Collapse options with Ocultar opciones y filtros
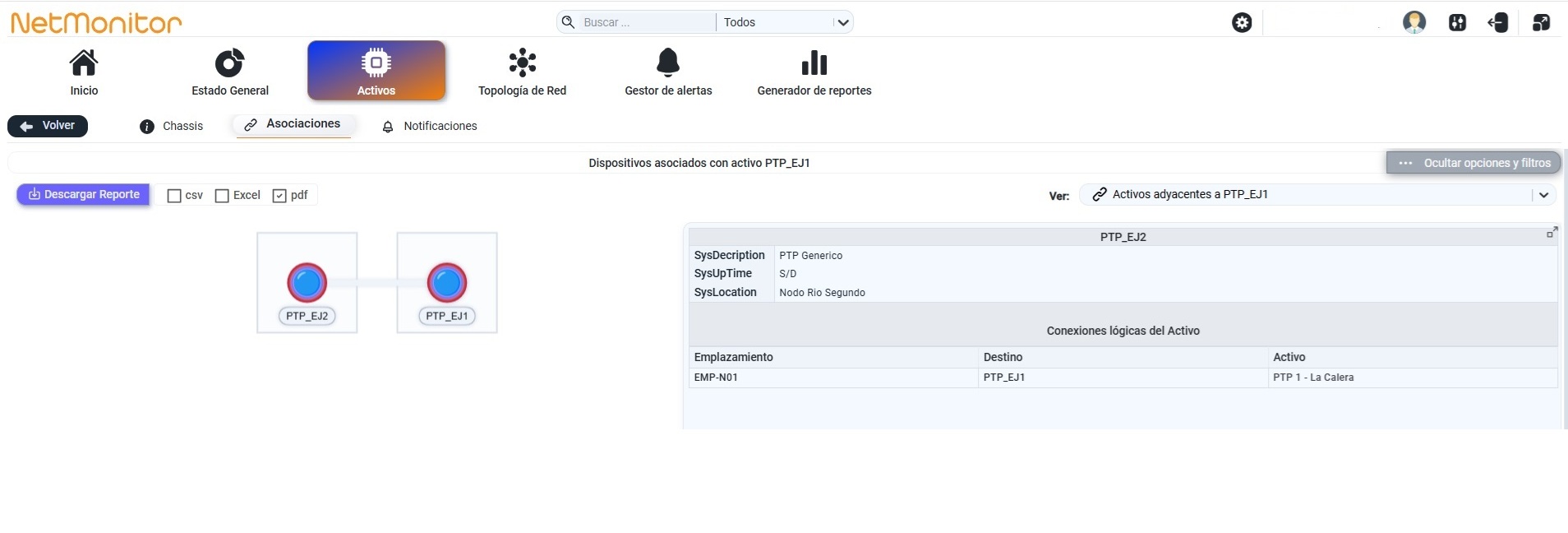This screenshot has width=1568, height=533. (x=1473, y=163)
